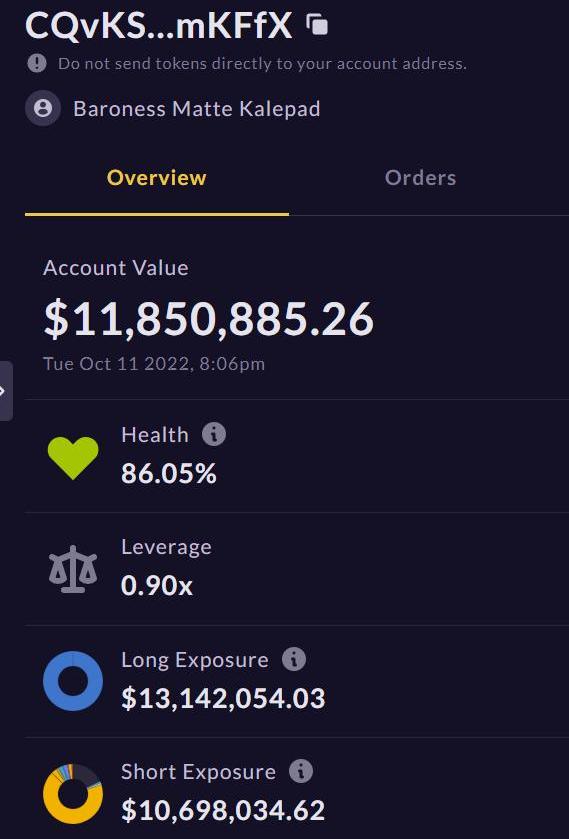Click the $13,142,054.03 long exposure amount
Image resolution: width=569 pixels, height=839 pixels.
point(223,698)
